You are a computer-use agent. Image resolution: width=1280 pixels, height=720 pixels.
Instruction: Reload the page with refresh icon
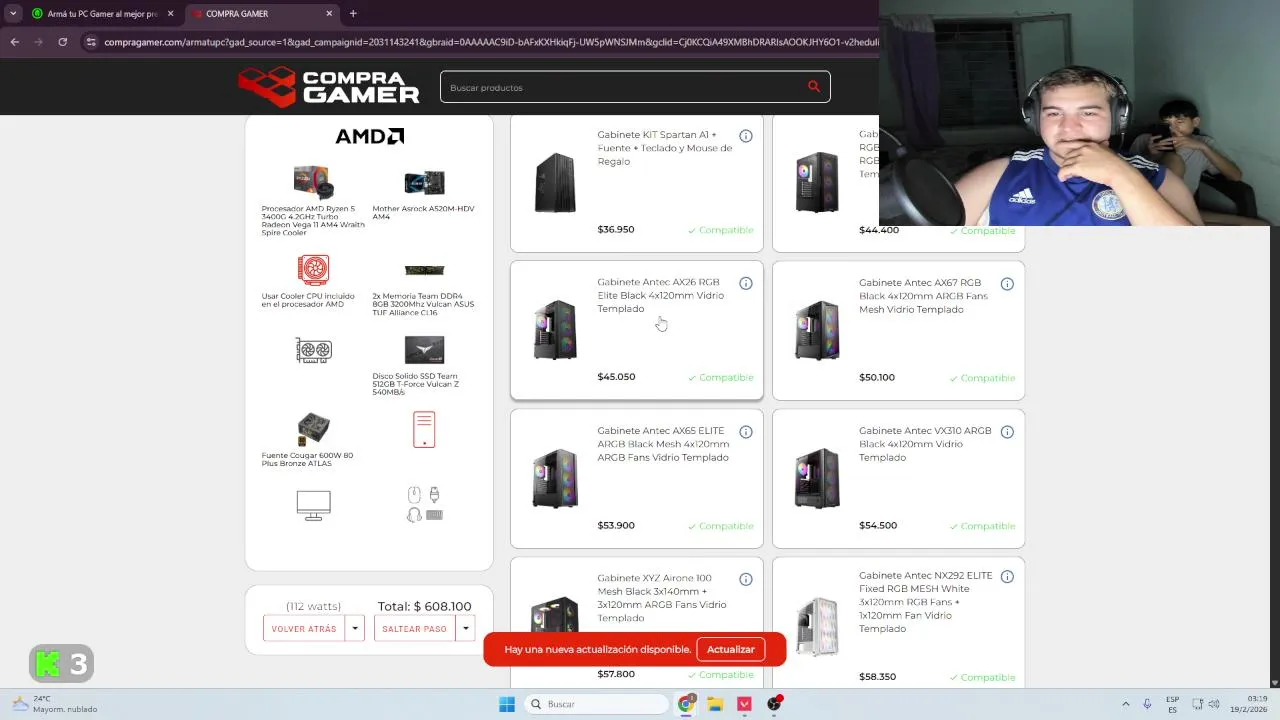62,42
